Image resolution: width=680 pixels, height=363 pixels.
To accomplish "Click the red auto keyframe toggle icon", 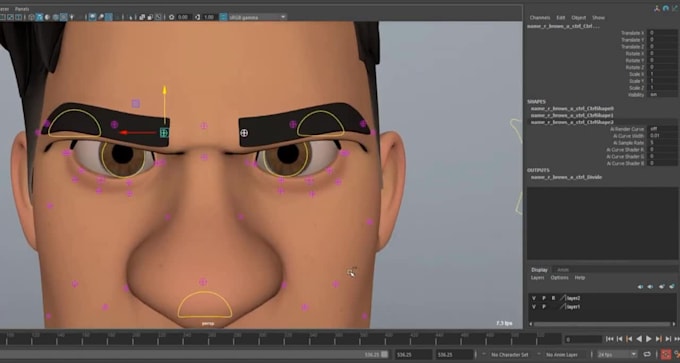I will pos(666,354).
